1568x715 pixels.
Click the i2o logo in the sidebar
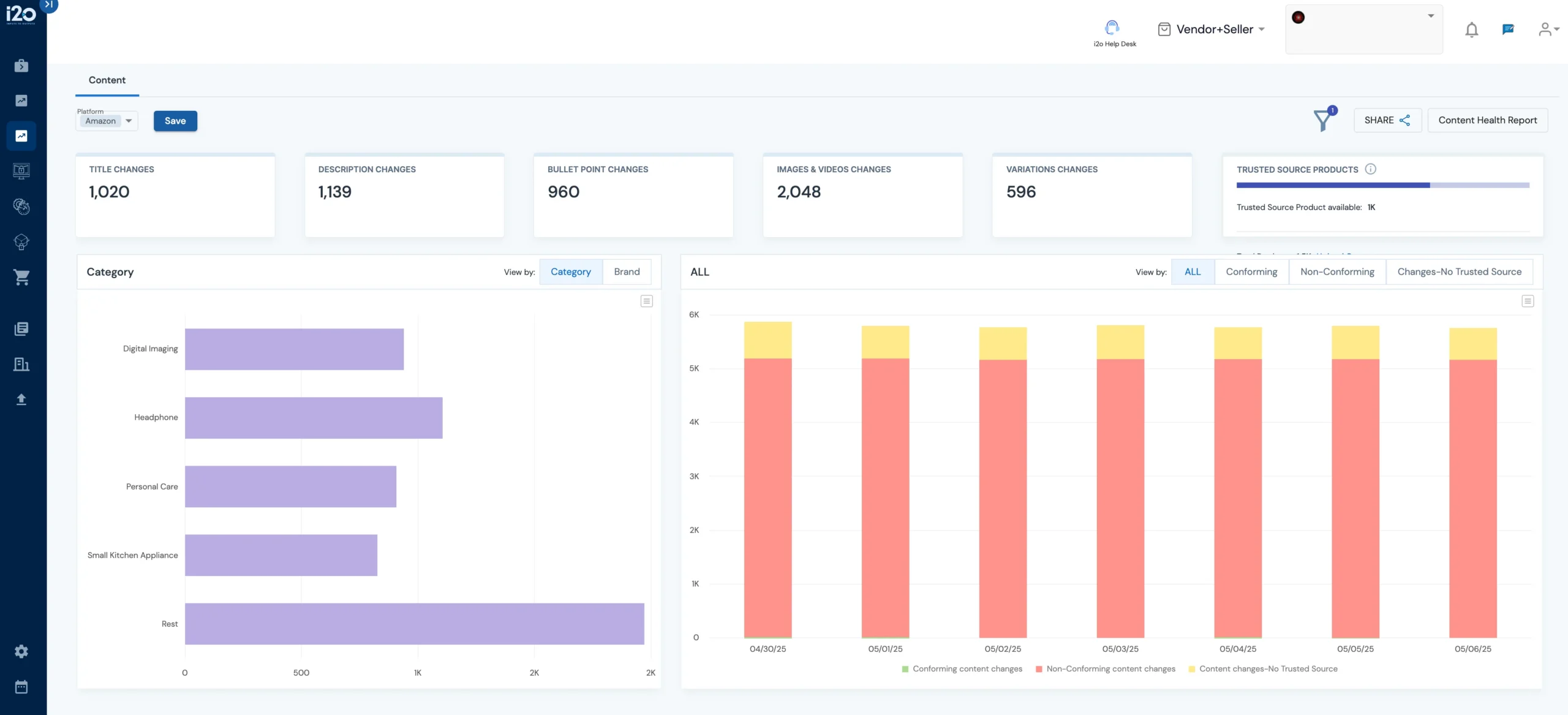coord(21,14)
